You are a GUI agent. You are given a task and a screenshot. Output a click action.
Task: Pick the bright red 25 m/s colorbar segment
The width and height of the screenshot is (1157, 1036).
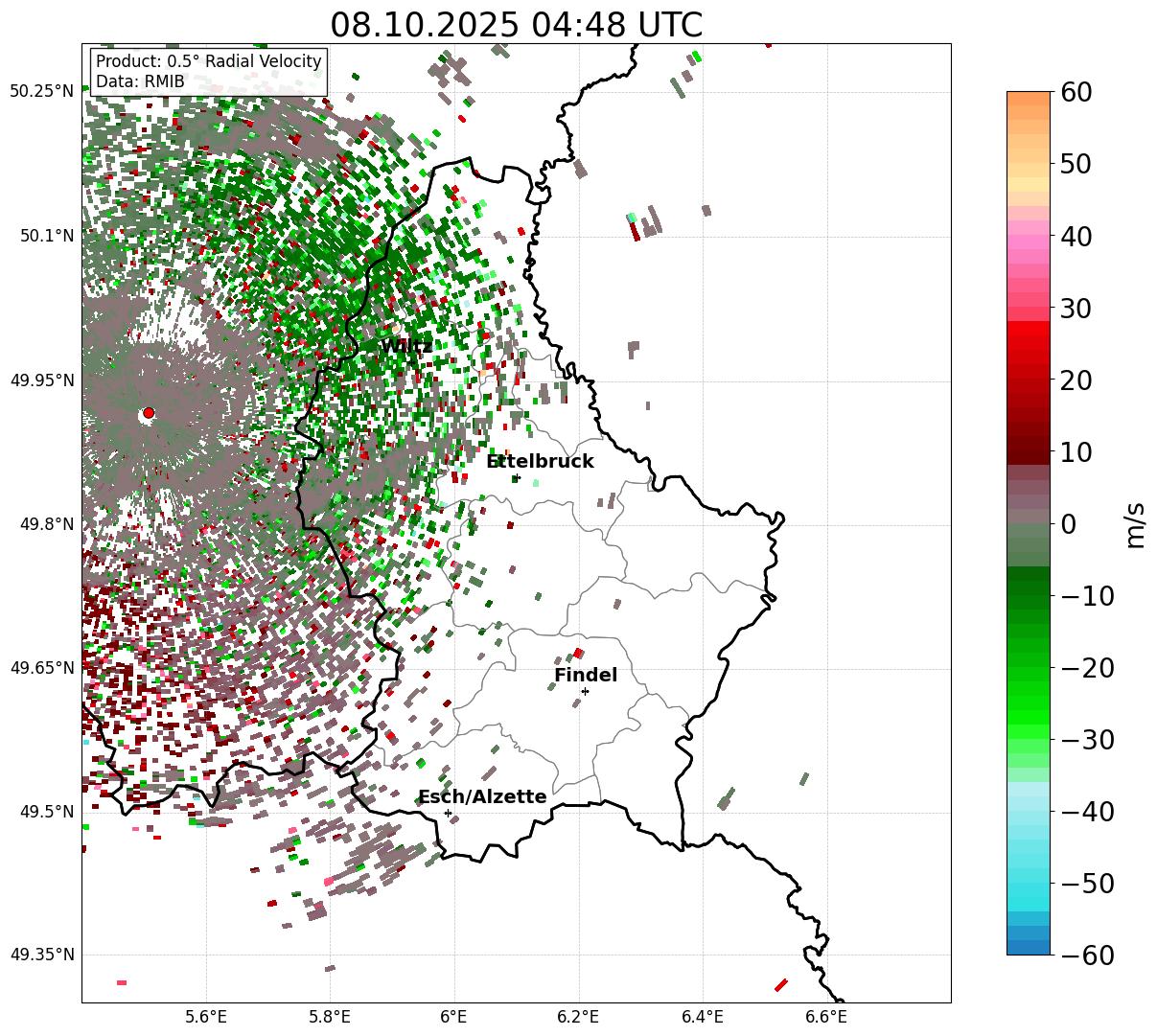tap(1029, 344)
